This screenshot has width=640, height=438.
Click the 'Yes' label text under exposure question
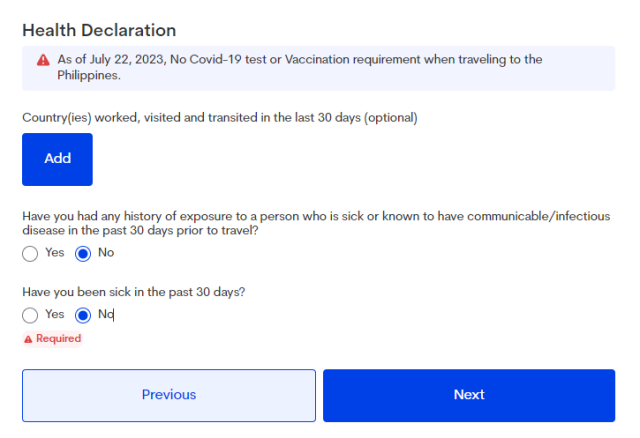click(54, 253)
